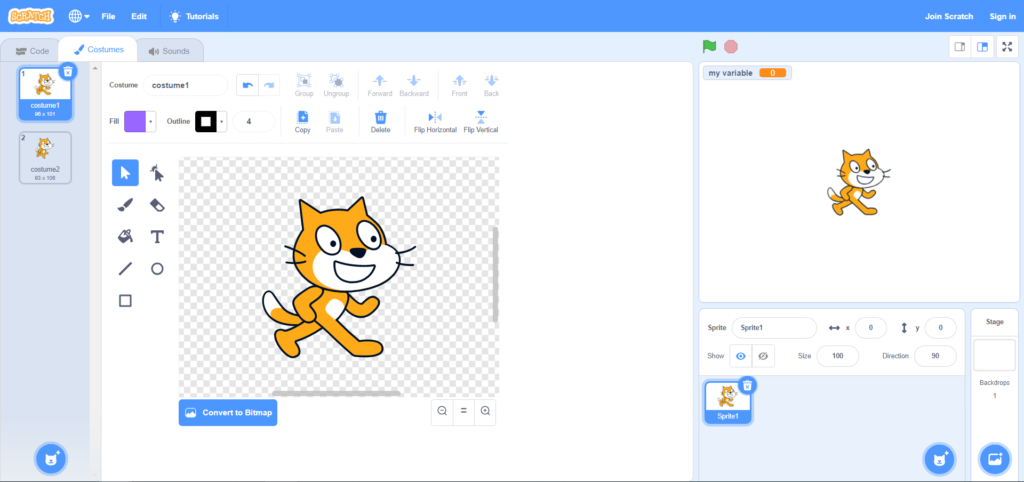Click the Redo arrow button
The height and width of the screenshot is (482, 1024).
tap(268, 85)
